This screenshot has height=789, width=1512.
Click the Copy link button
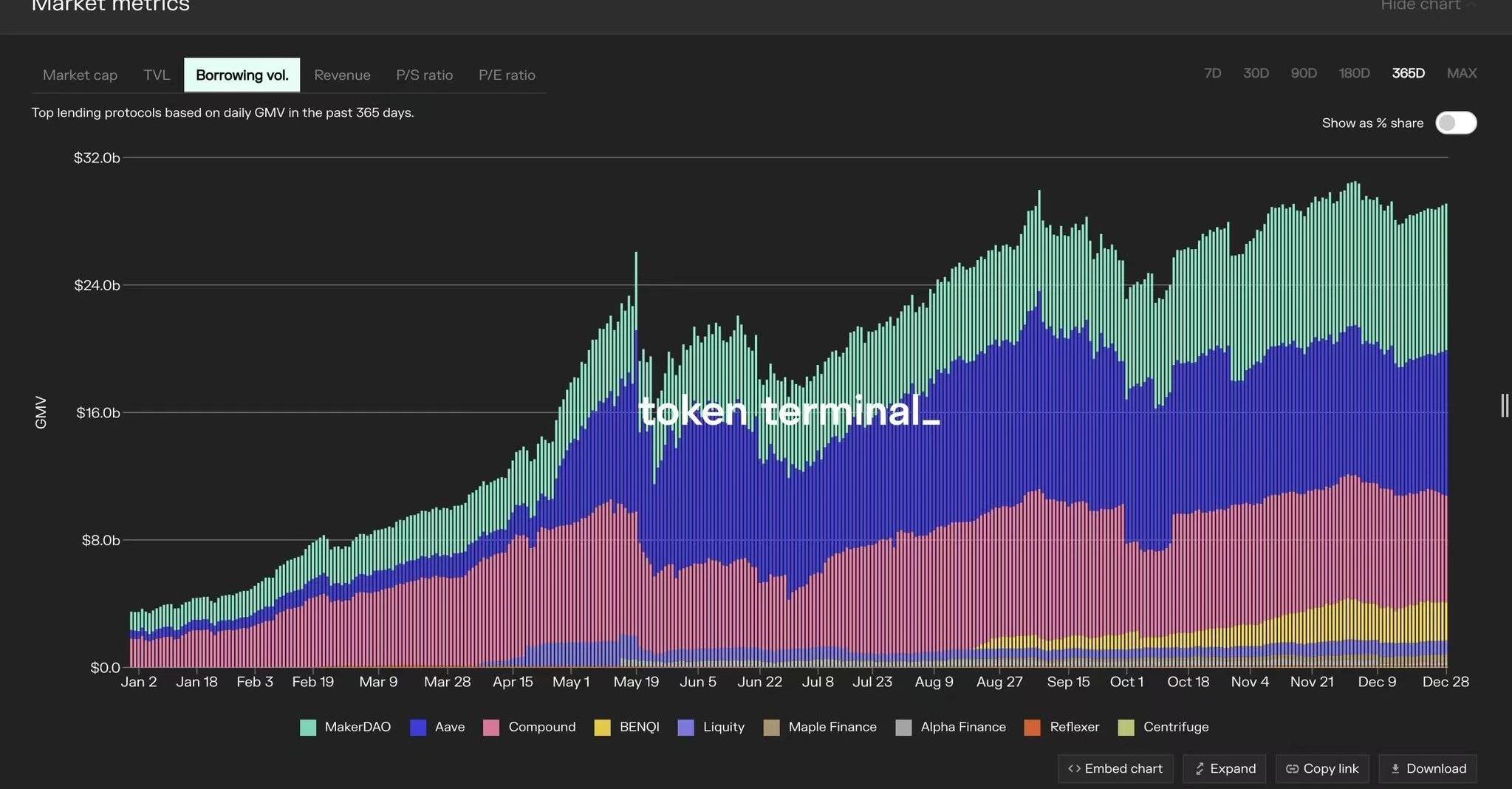coord(1322,769)
